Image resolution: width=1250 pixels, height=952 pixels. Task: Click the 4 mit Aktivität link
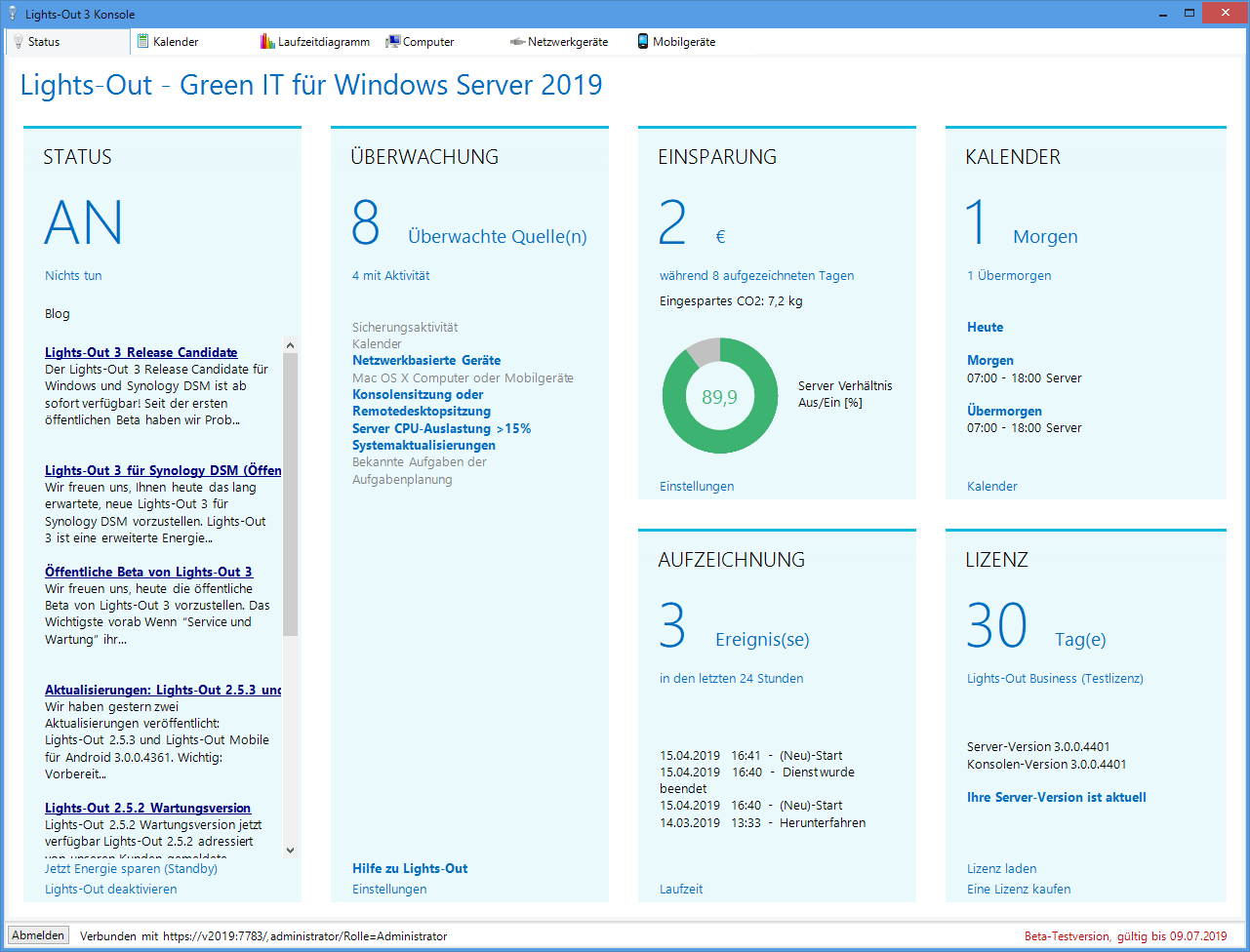tap(391, 276)
